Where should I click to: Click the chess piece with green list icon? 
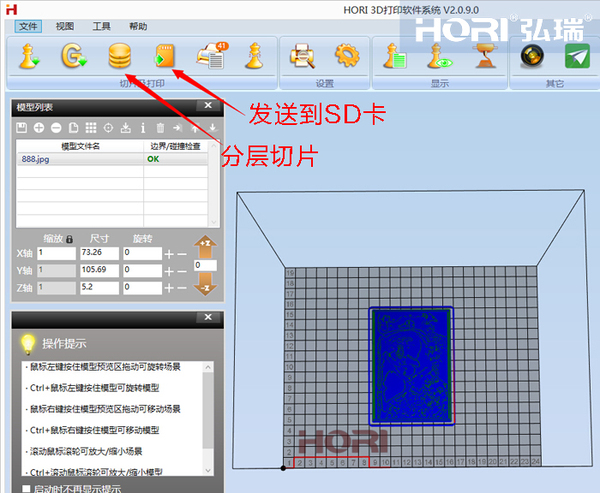[x=395, y=56]
